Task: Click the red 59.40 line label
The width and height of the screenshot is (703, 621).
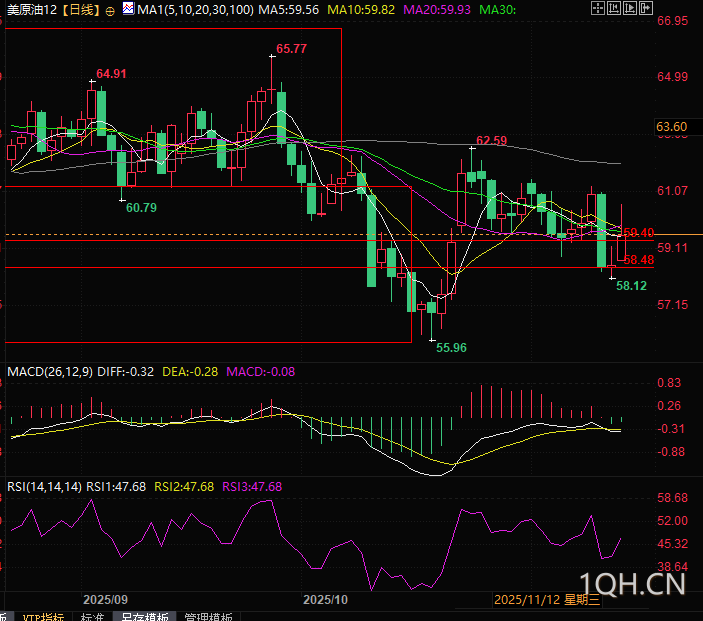Action: pos(639,233)
